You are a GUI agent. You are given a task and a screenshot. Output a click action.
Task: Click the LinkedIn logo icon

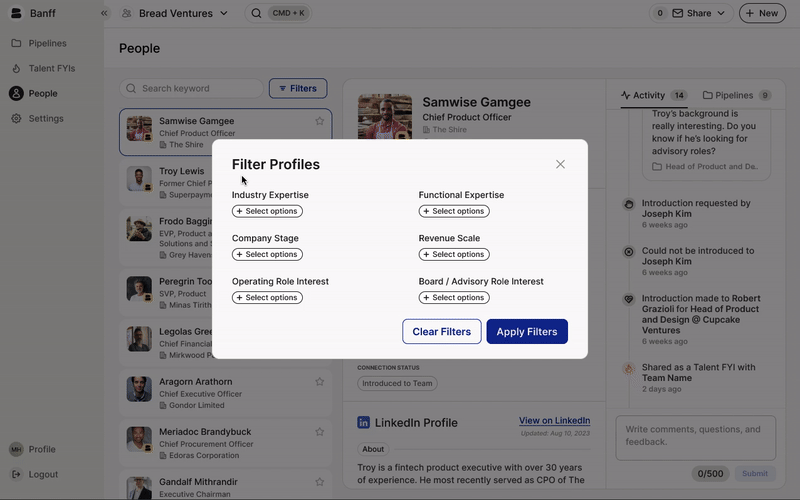click(x=363, y=422)
